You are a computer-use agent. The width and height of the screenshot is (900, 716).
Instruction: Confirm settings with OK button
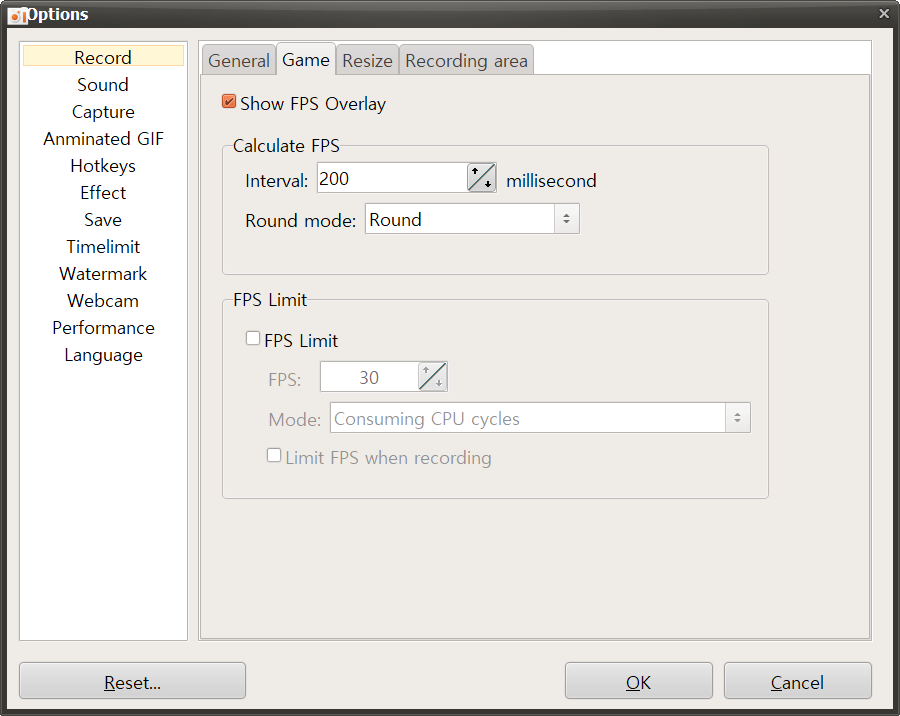(638, 681)
